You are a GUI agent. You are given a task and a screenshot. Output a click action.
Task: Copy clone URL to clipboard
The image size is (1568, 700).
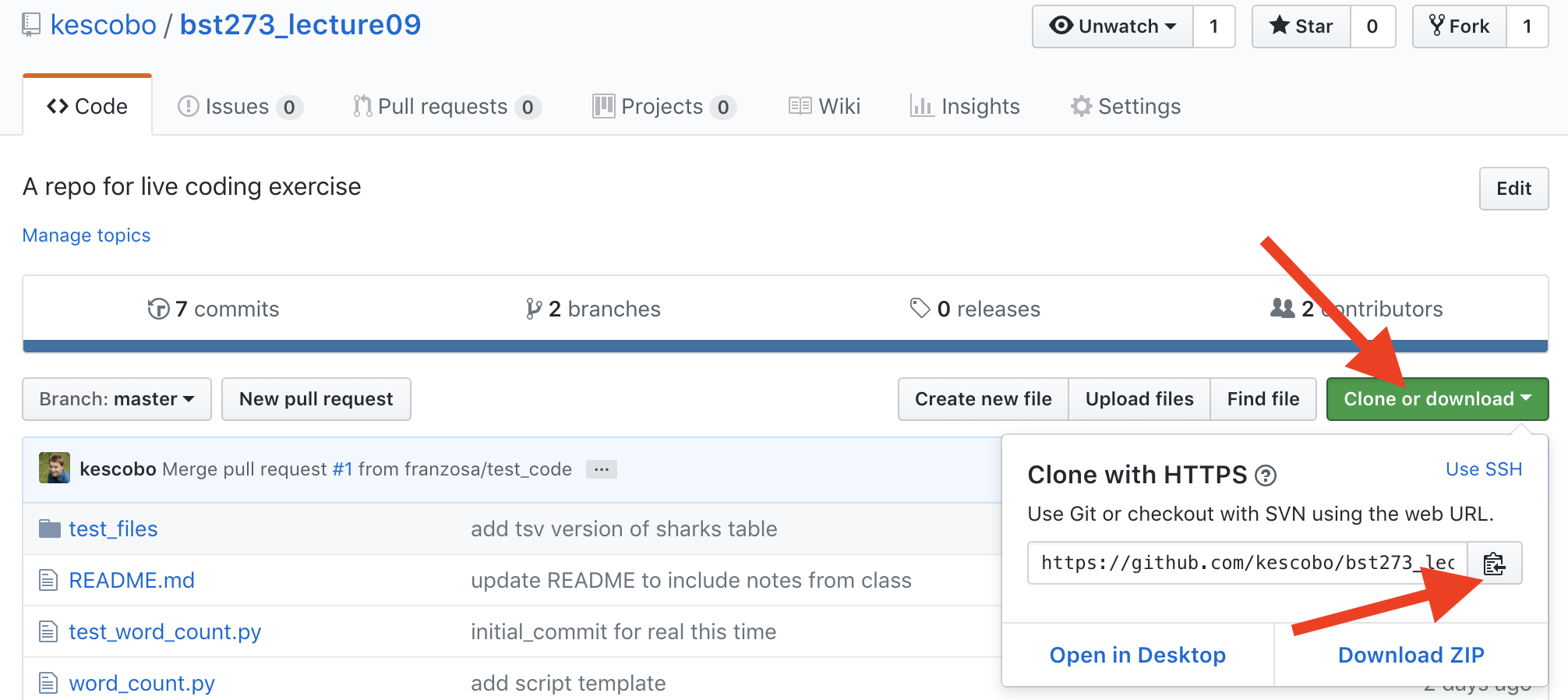point(1494,563)
